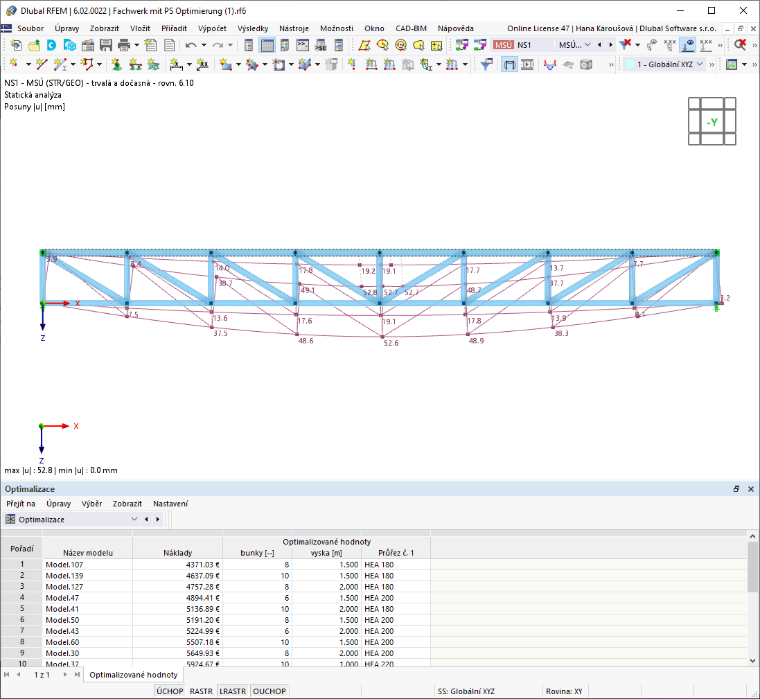Open the 1 - Globální XYZ dropdown

(x=665, y=64)
